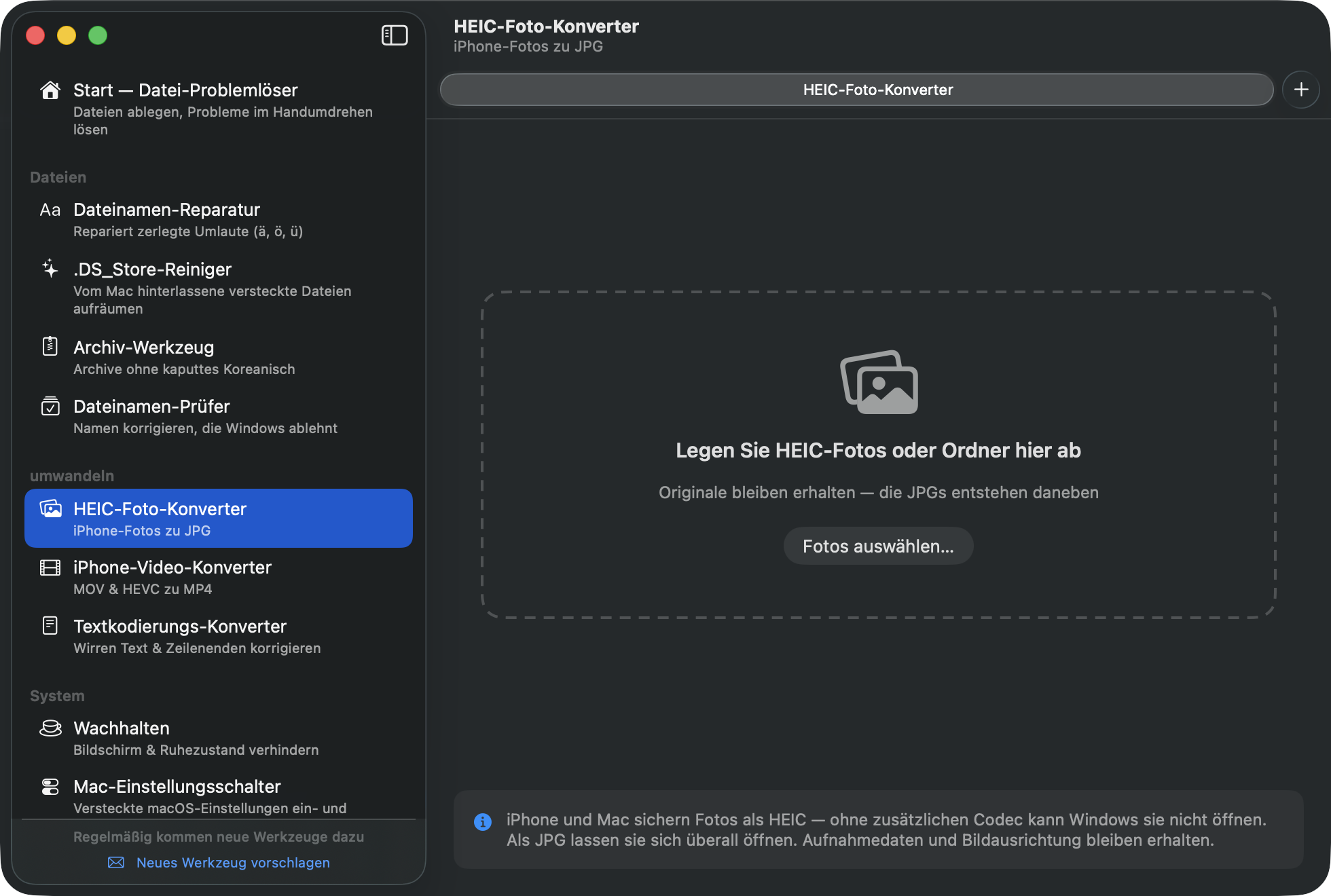
Task: Click the large photos icon in drop zone
Action: 879,382
